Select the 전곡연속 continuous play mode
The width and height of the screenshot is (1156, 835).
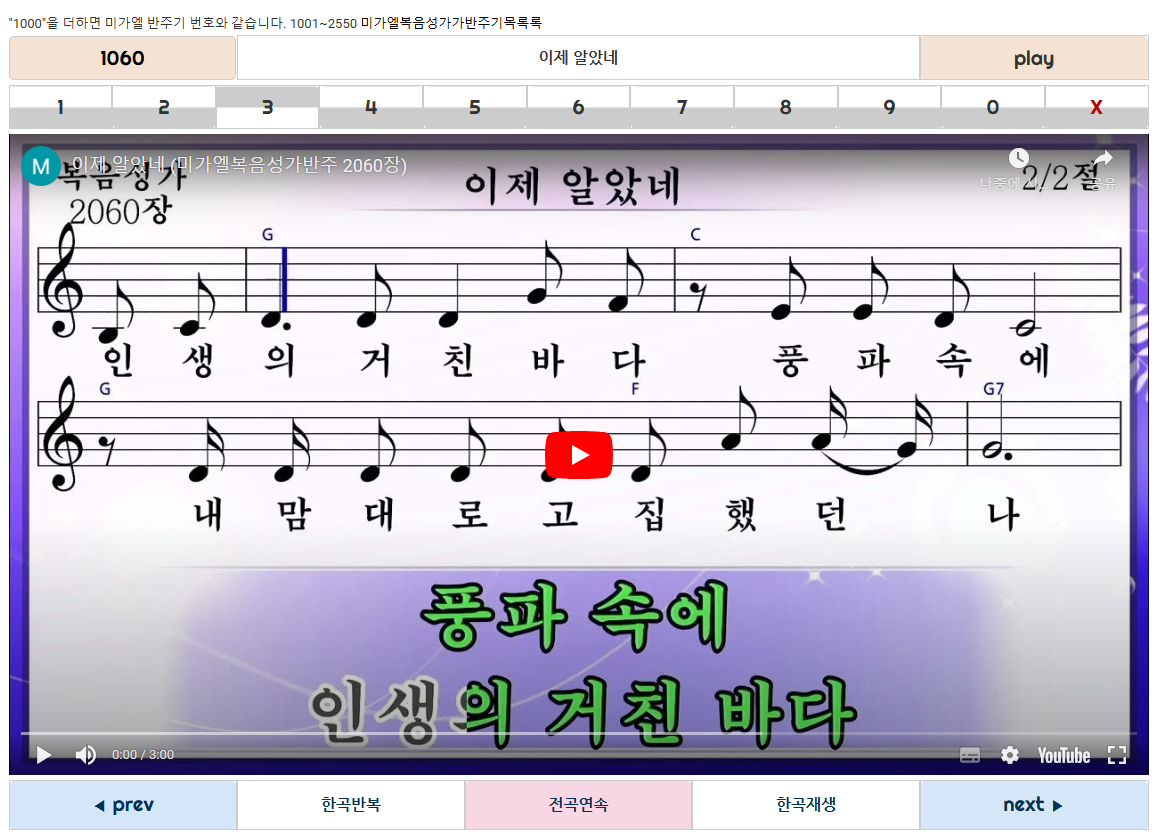[578, 805]
